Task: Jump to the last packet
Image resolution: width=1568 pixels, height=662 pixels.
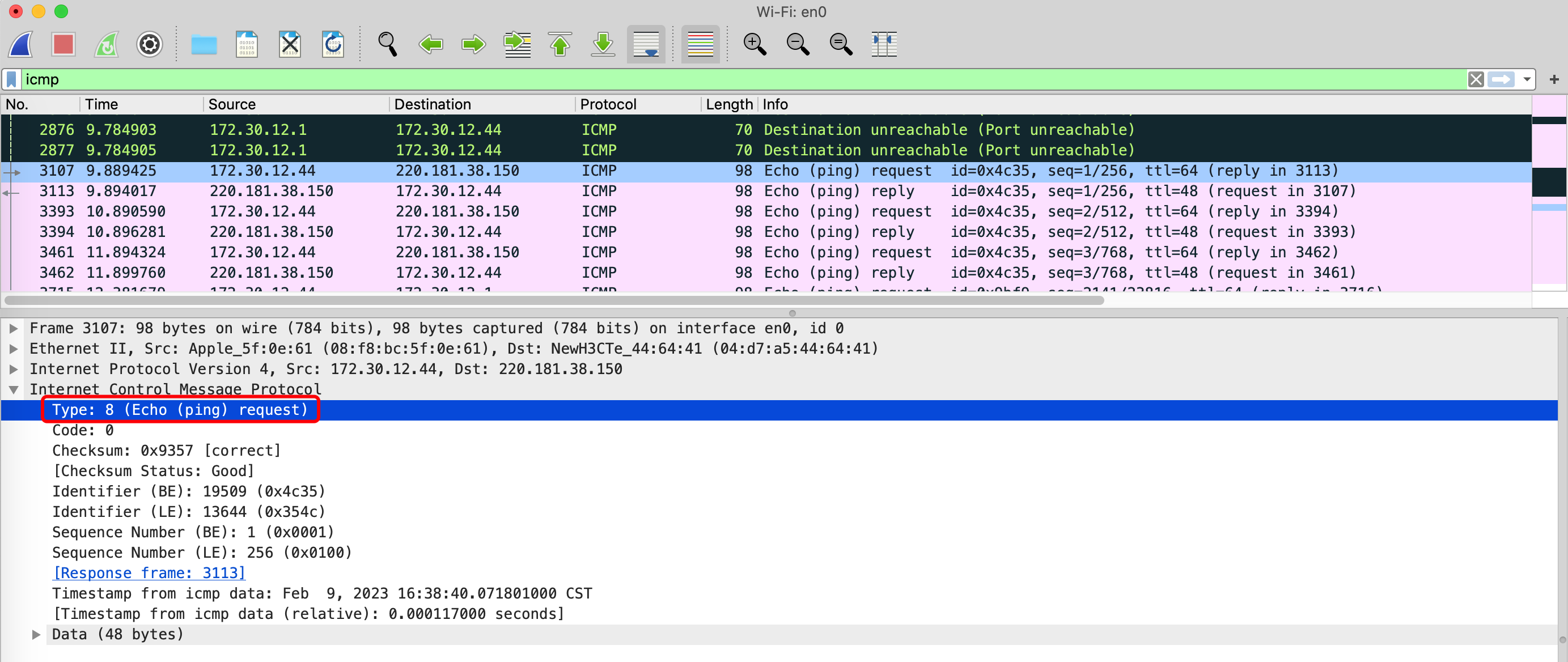Action: pos(603,44)
